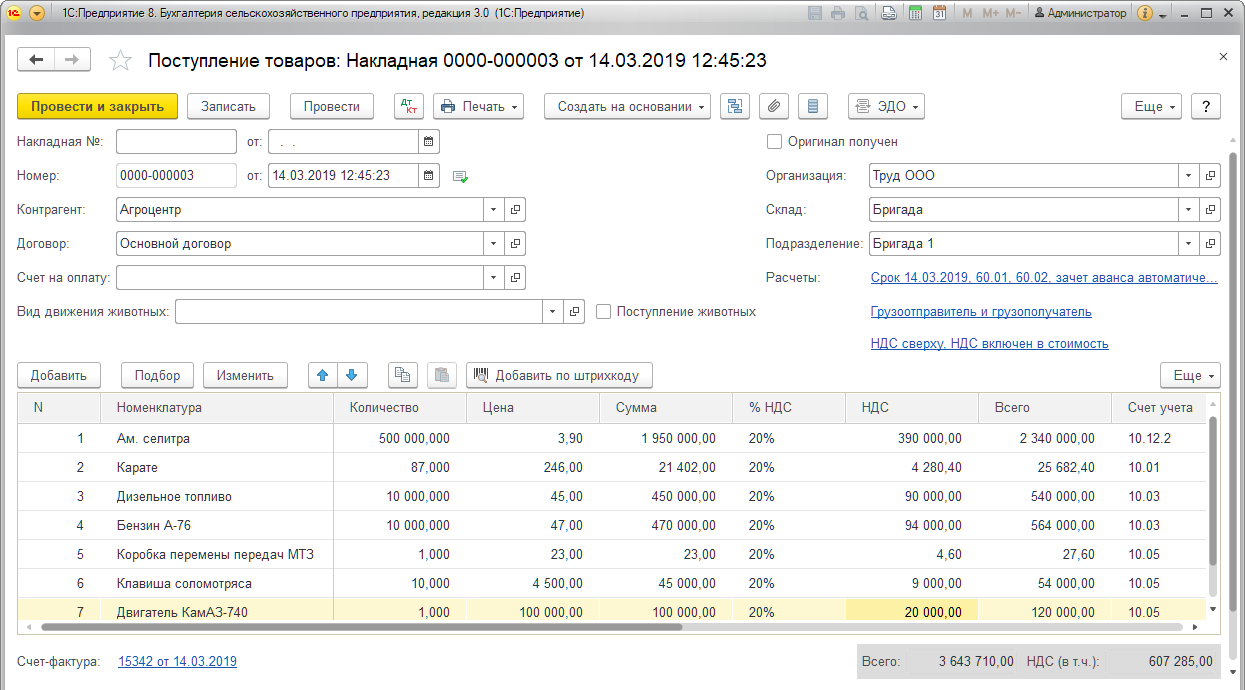Open print preview icon in title bar
Viewport: 1245px width, 690px height.
[861, 13]
